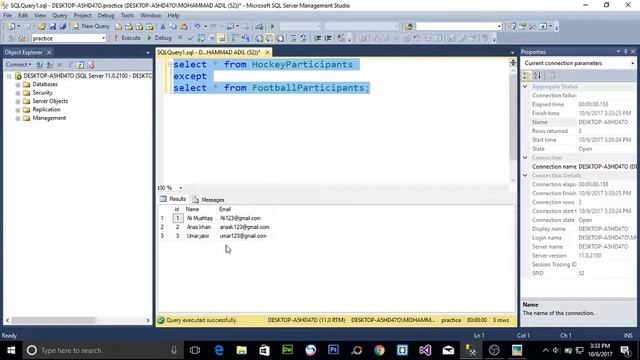Viewport: 640px width, 360px height.
Task: Click the Connect button in Object Explorer
Action: pyautogui.click(x=18, y=64)
